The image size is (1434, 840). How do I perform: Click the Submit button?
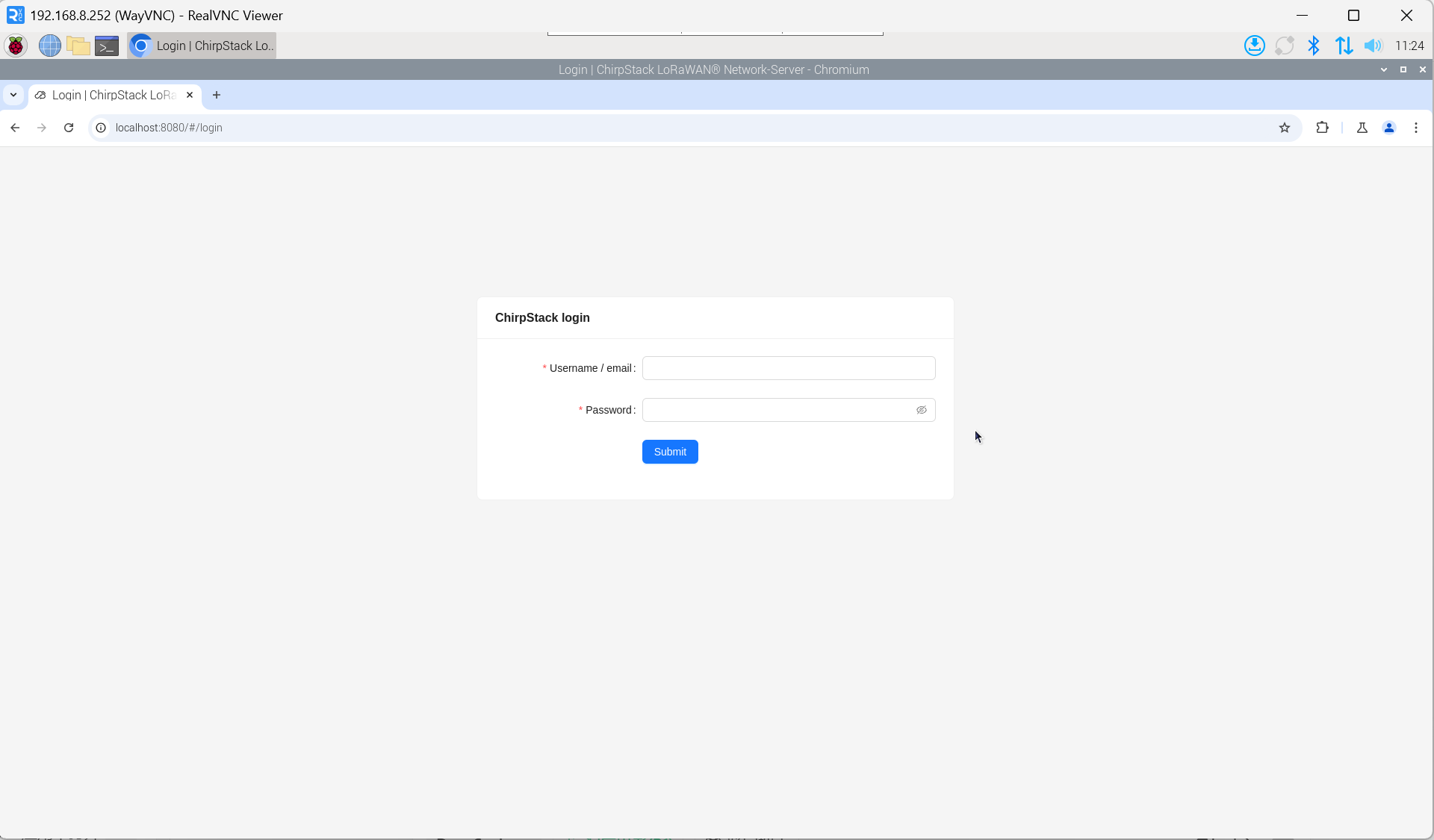[x=670, y=452]
